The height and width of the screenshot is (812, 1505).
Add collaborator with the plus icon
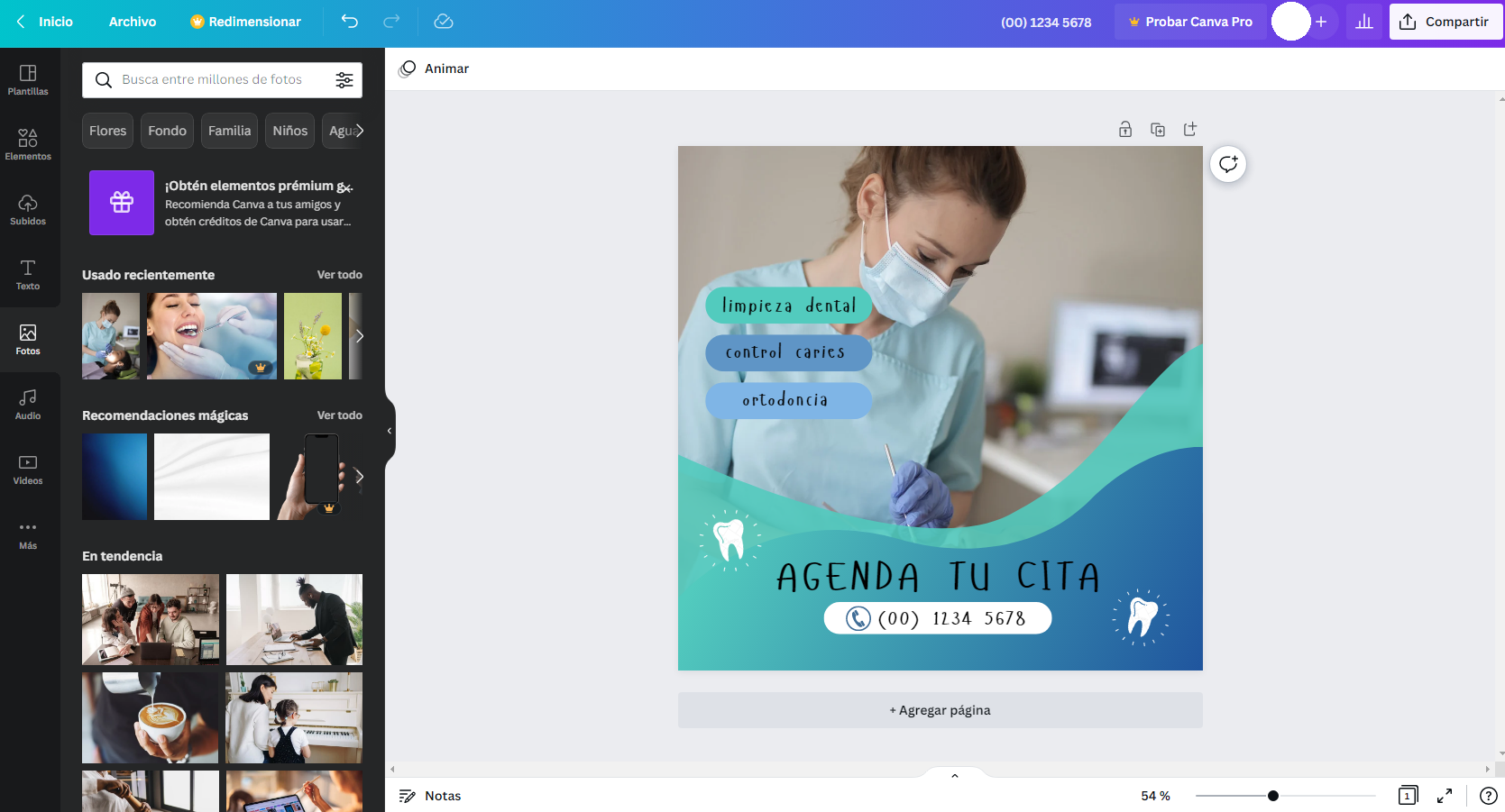click(x=1321, y=22)
